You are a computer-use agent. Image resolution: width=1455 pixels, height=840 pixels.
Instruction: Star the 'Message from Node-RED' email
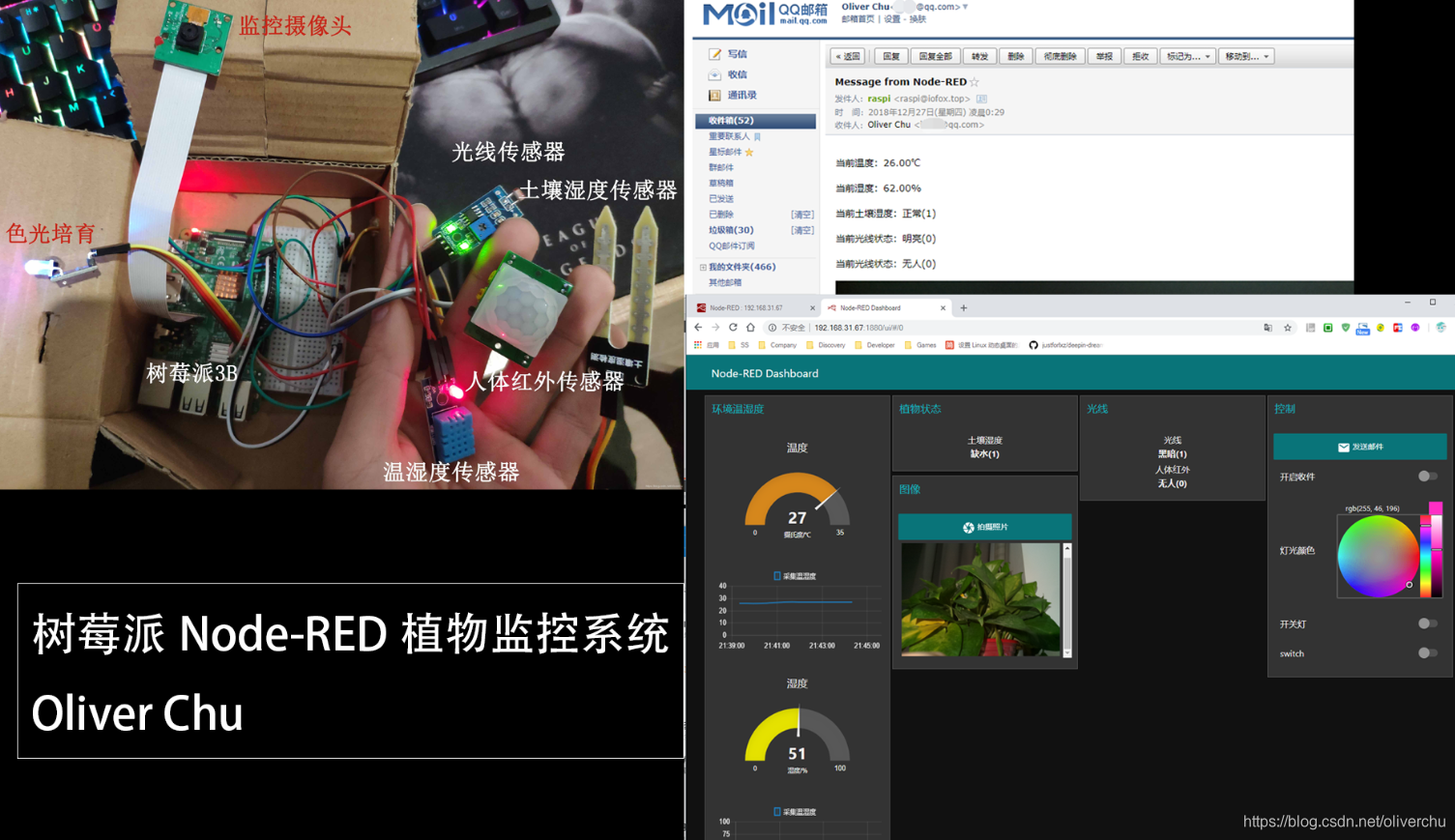tap(975, 82)
